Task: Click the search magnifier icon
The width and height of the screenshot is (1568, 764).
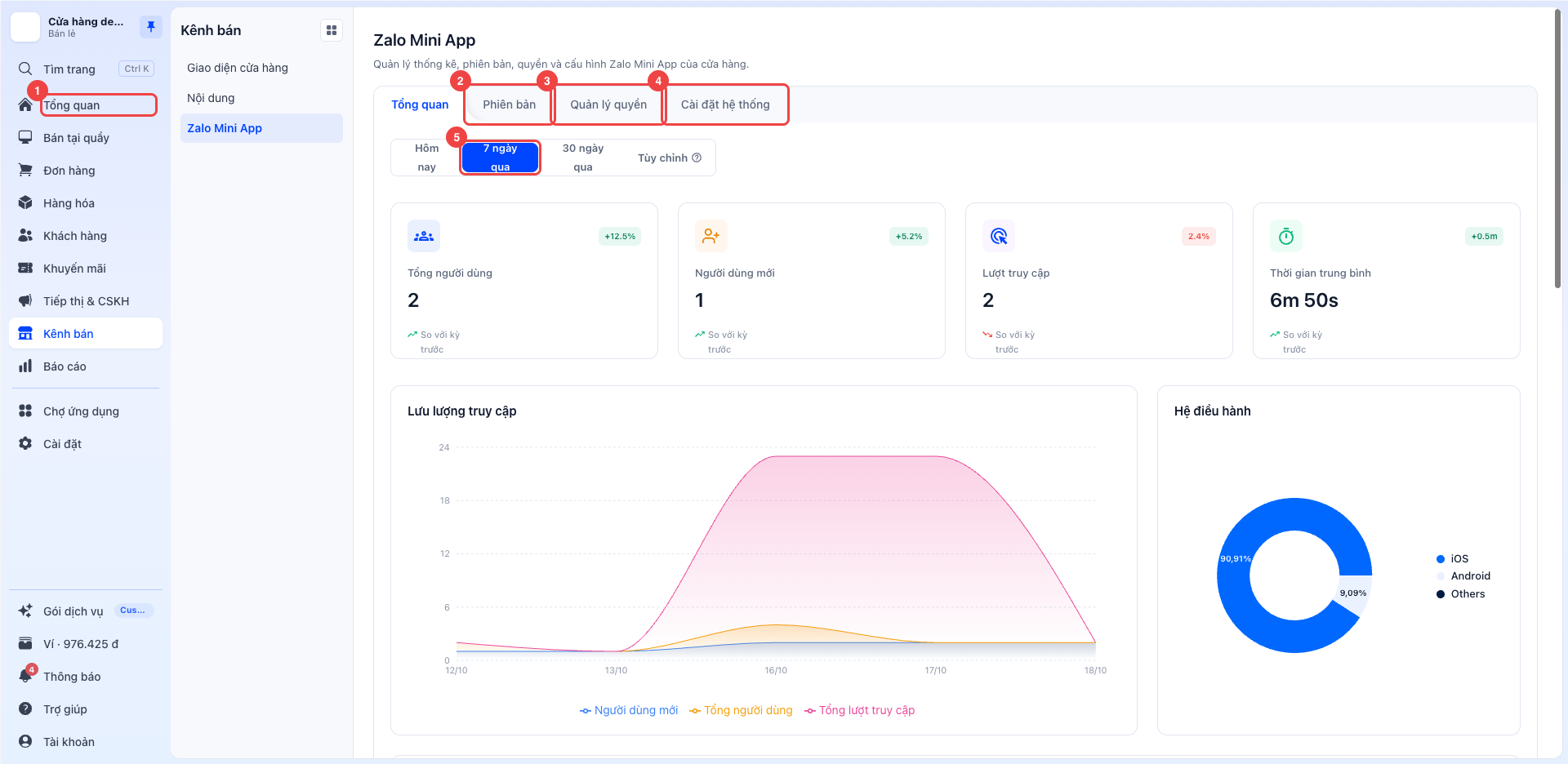Action: (x=25, y=69)
